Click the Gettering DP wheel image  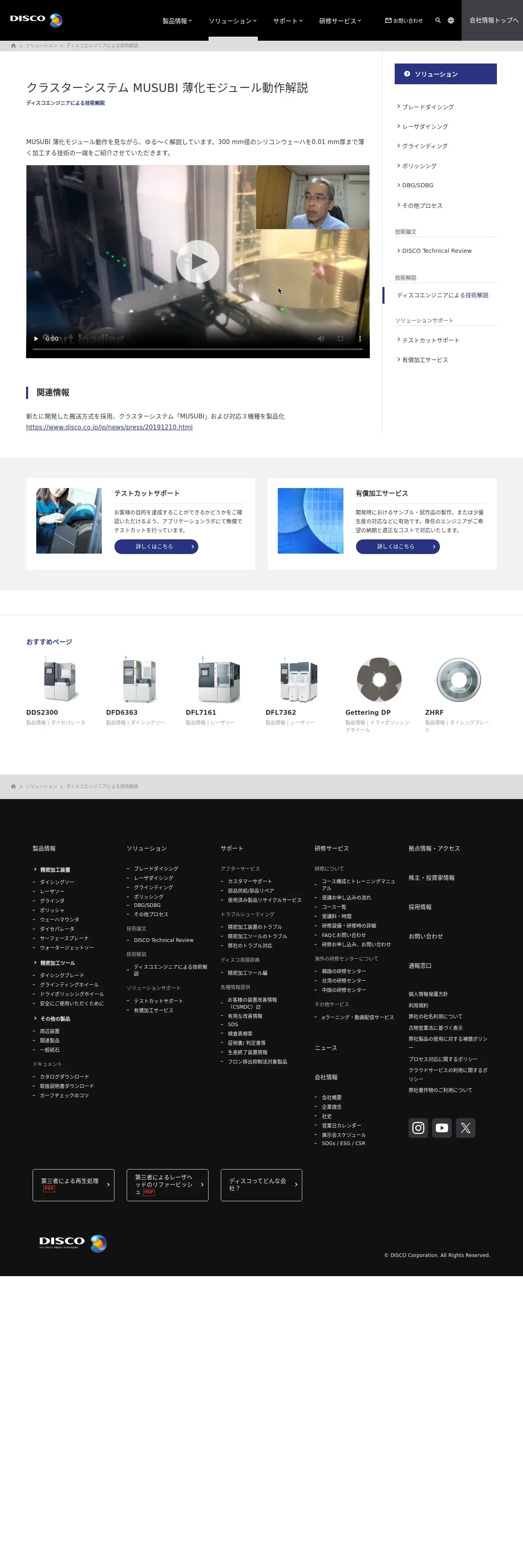379,680
